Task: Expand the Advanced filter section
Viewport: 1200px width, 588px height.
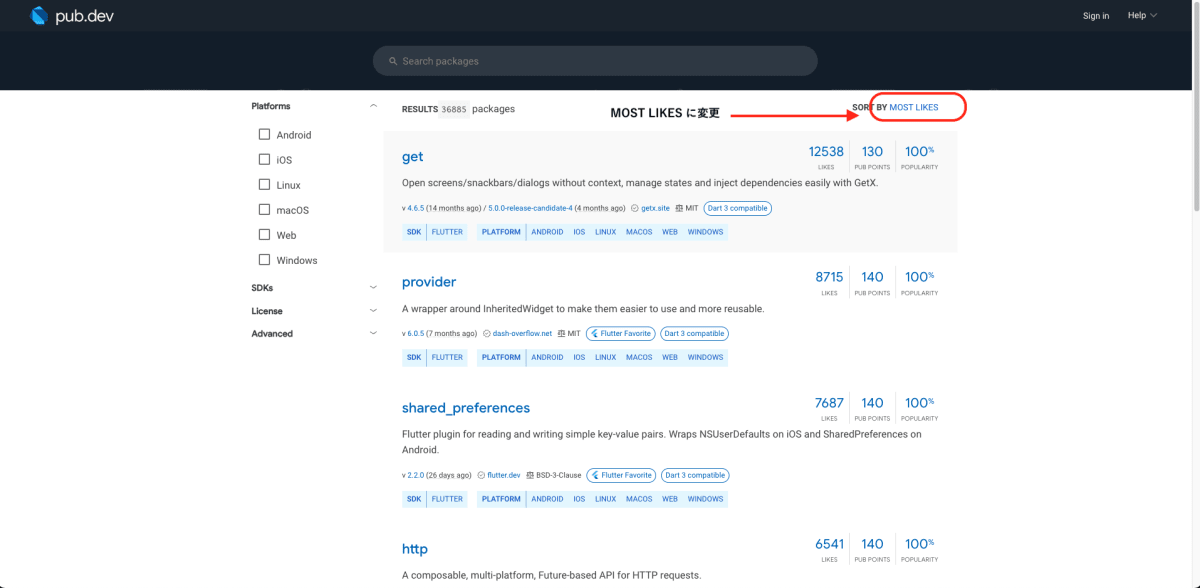Action: tap(373, 334)
